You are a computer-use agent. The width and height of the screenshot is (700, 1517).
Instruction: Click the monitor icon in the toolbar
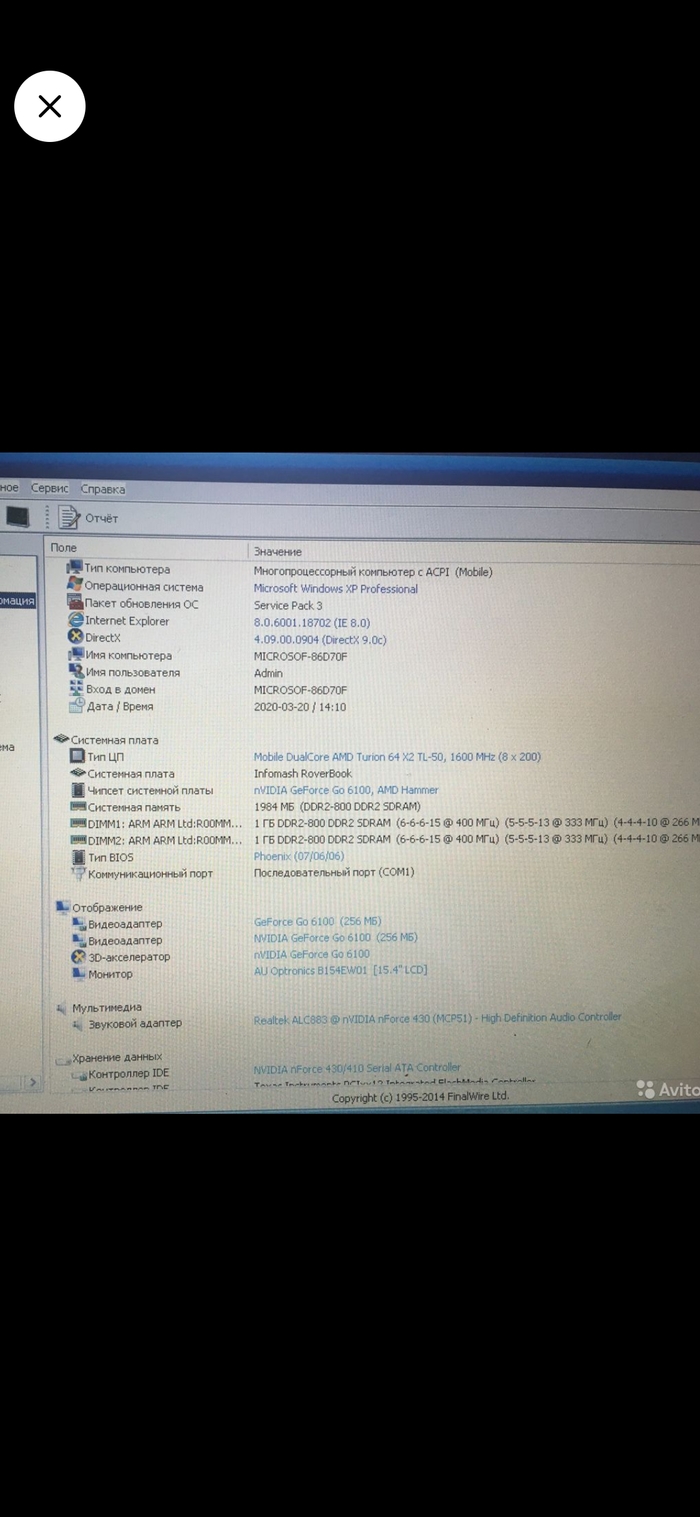(17, 516)
